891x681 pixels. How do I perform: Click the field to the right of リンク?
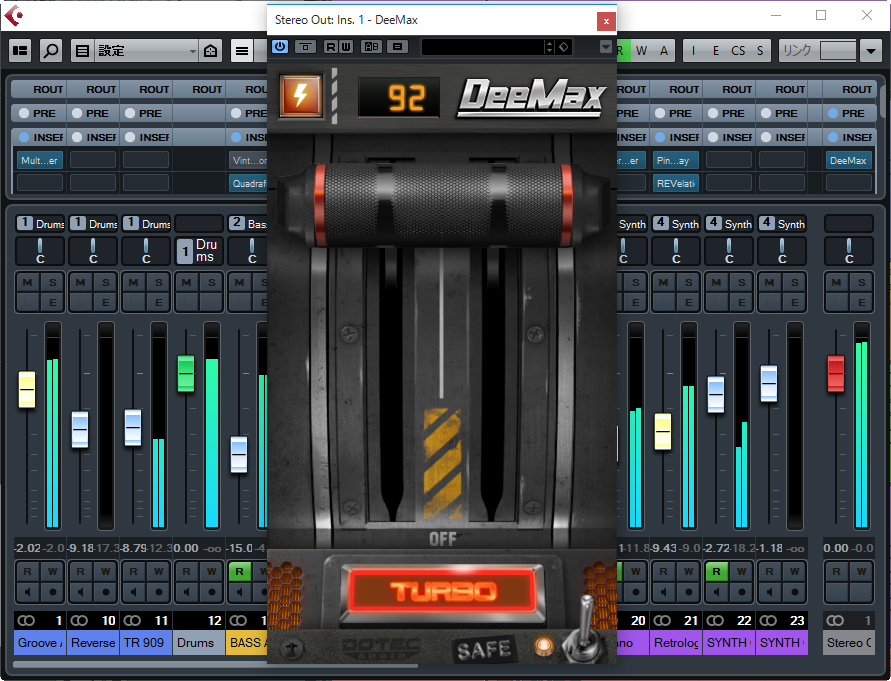tap(838, 51)
